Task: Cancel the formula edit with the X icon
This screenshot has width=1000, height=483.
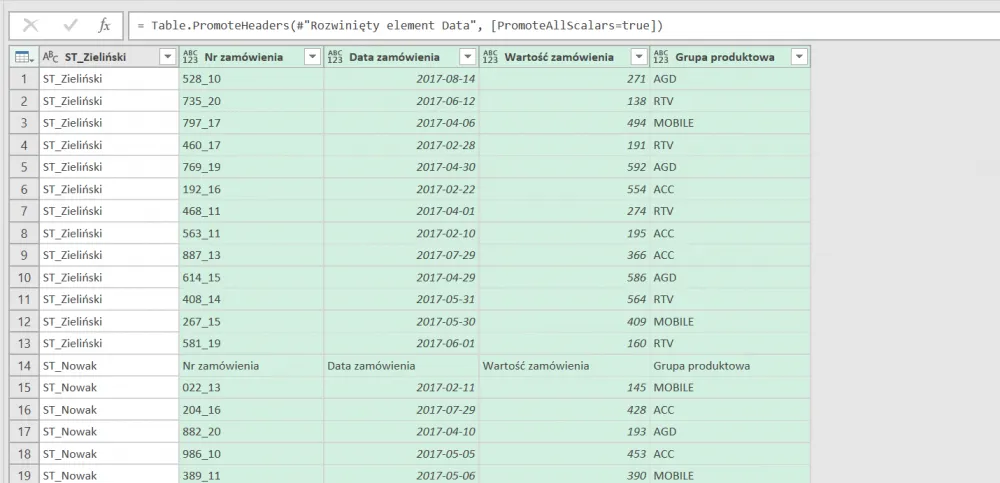Action: pyautogui.click(x=30, y=24)
